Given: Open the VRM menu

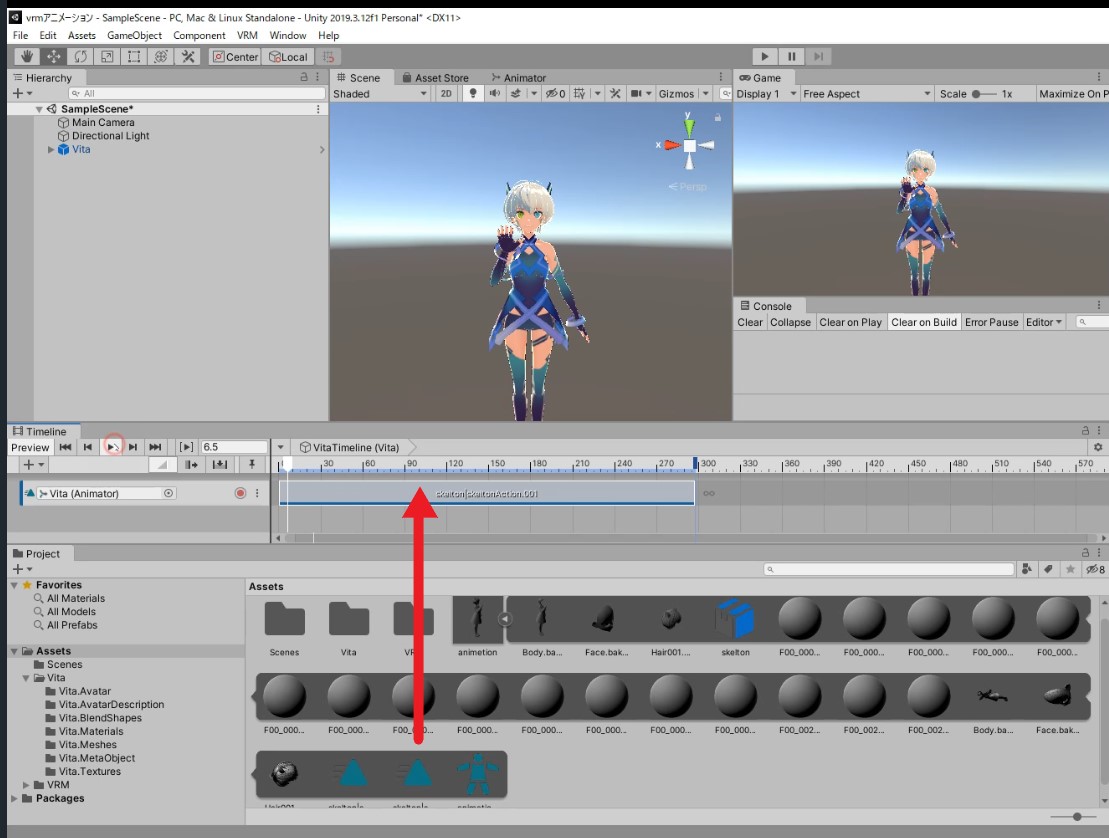Looking at the screenshot, I should click(x=247, y=35).
